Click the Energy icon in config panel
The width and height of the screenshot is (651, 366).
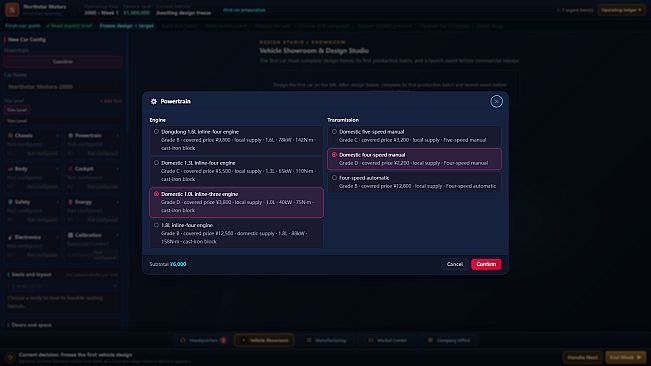(x=71, y=202)
